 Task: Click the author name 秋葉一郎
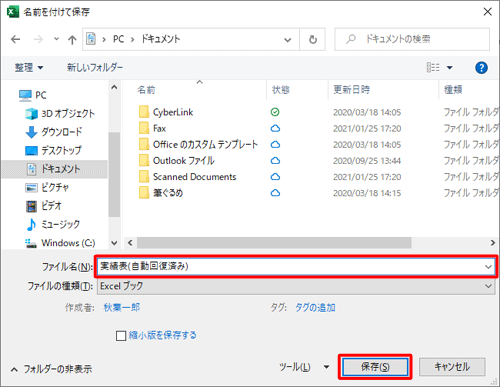point(122,307)
